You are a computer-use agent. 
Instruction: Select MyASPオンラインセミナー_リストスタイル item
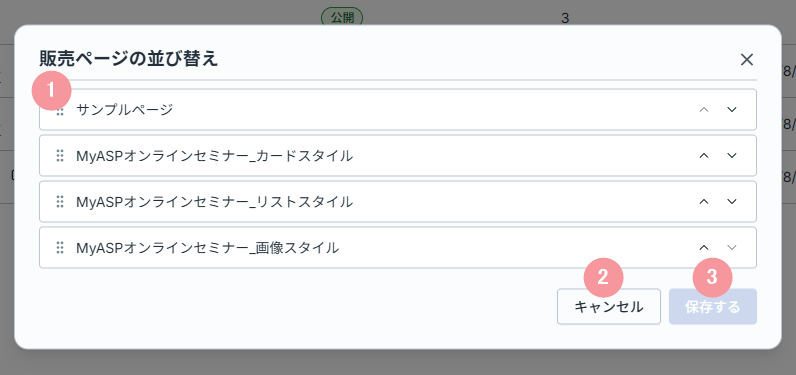398,201
